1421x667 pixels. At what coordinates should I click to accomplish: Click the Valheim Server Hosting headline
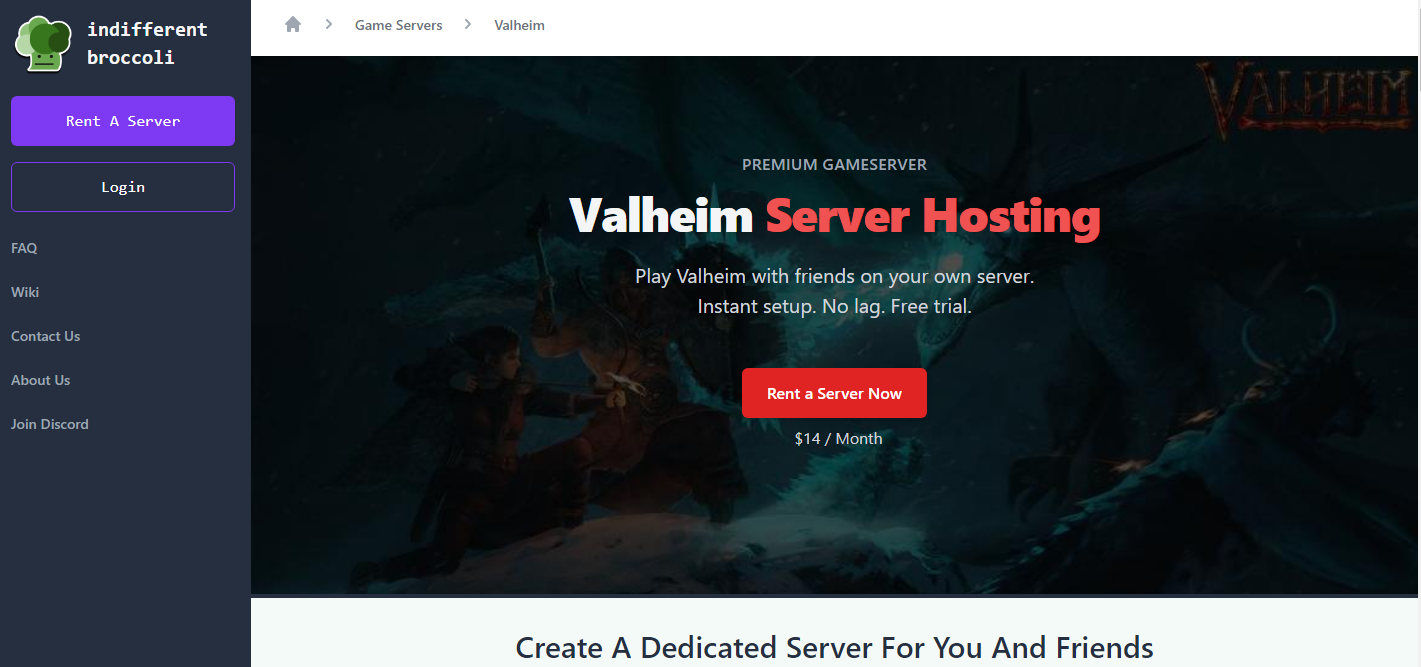tap(834, 215)
